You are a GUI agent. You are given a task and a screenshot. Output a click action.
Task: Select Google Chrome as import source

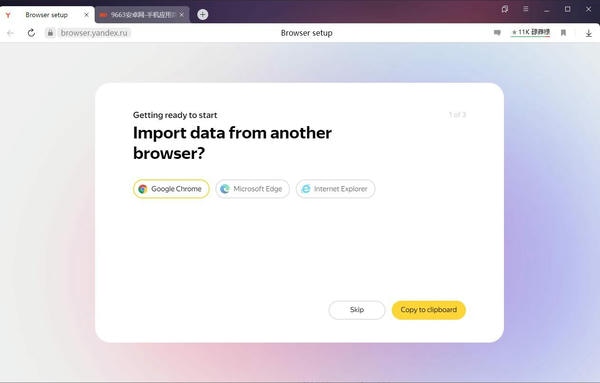pyautogui.click(x=171, y=189)
